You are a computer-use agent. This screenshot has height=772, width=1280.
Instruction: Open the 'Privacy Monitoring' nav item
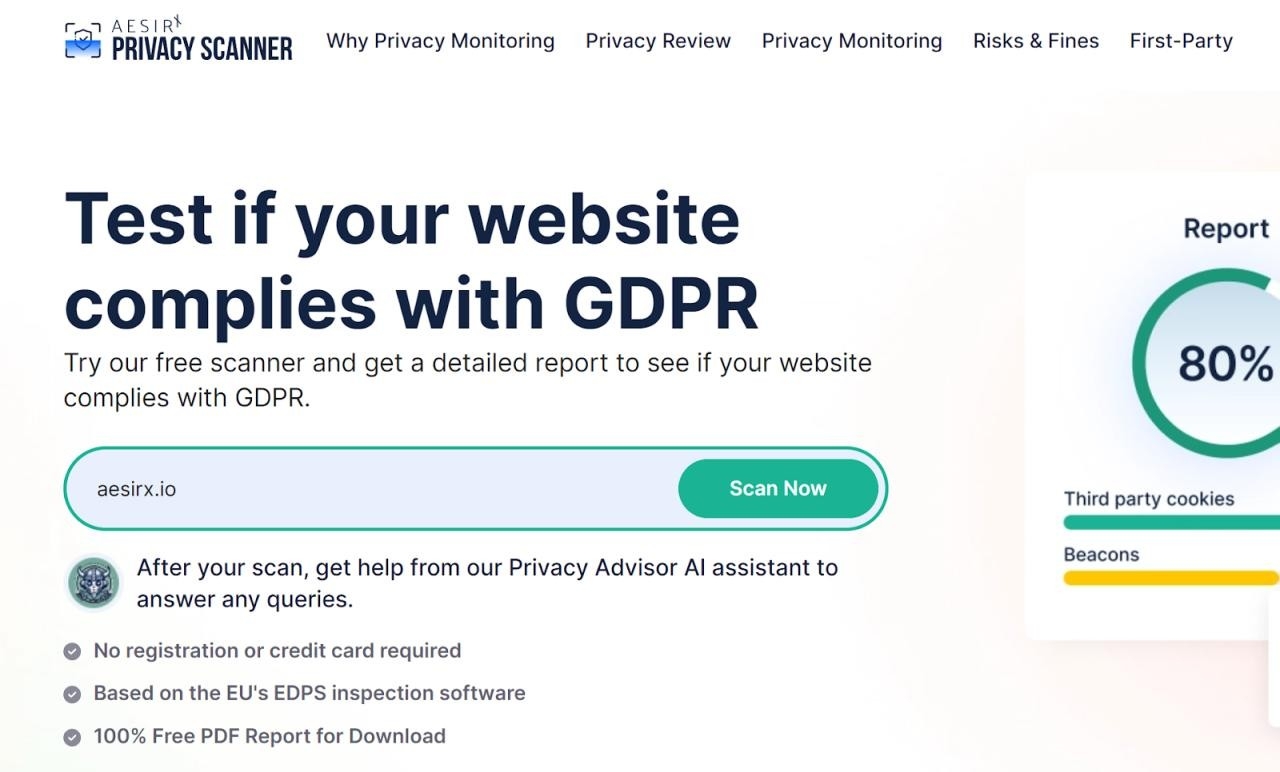tap(852, 41)
